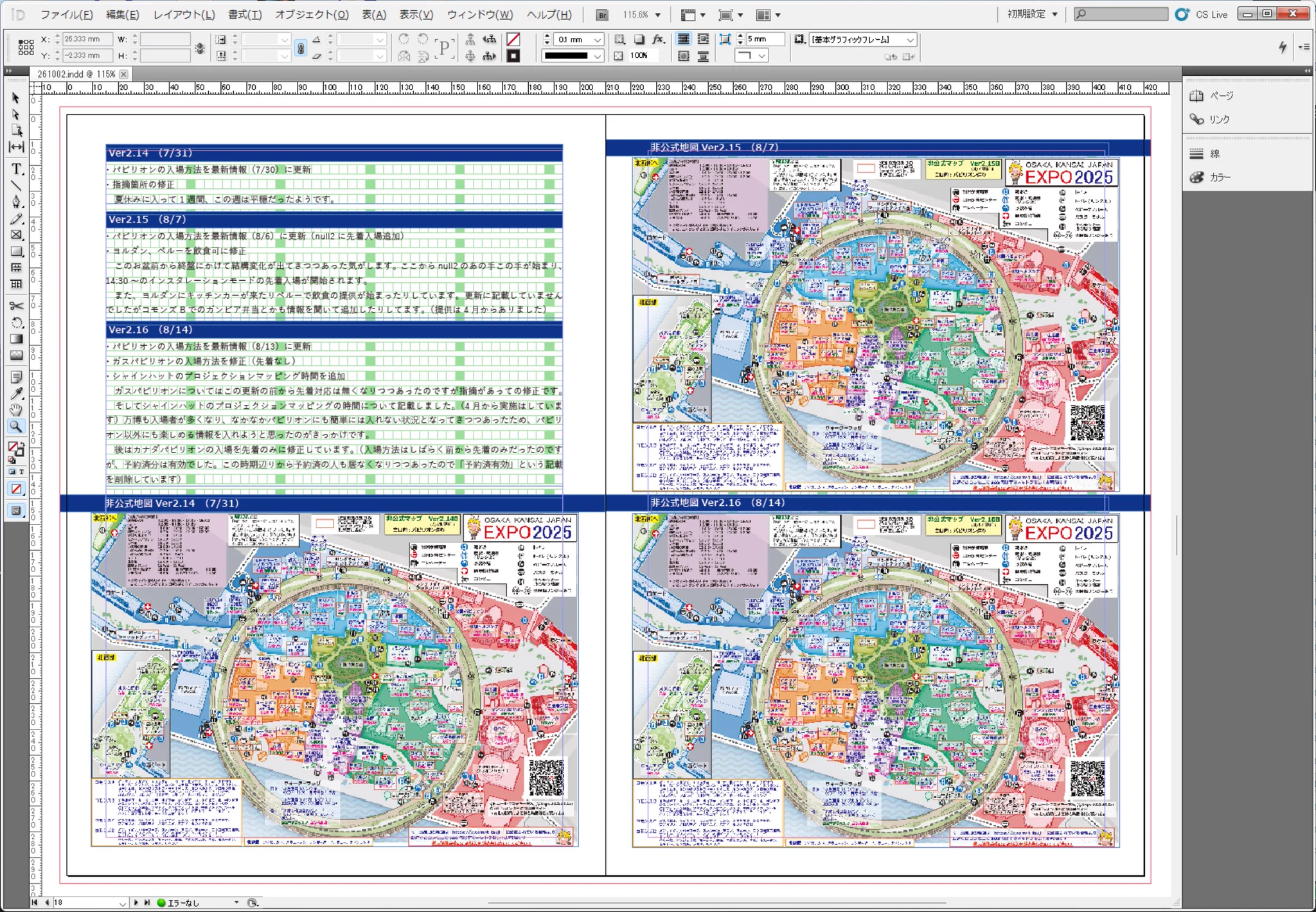
Task: Select the Hand tool
Action: click(16, 409)
